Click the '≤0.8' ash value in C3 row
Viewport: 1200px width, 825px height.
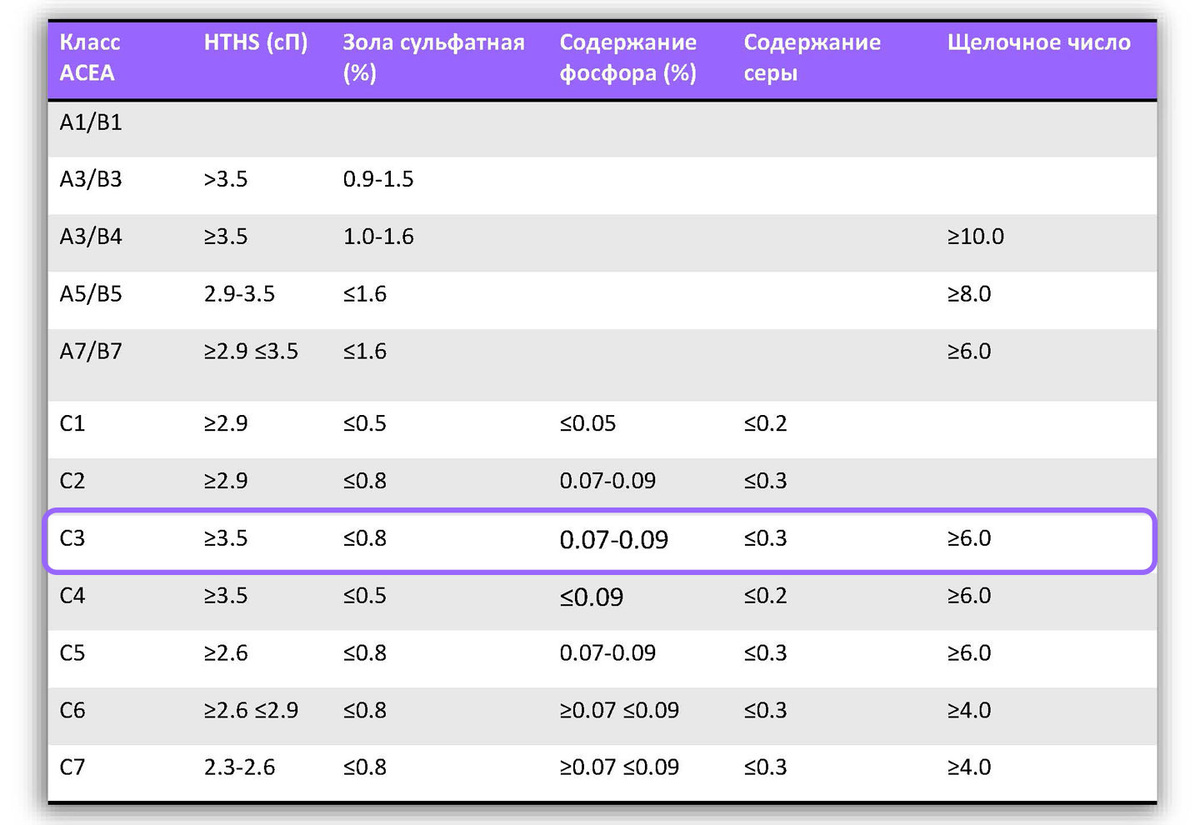click(x=364, y=538)
